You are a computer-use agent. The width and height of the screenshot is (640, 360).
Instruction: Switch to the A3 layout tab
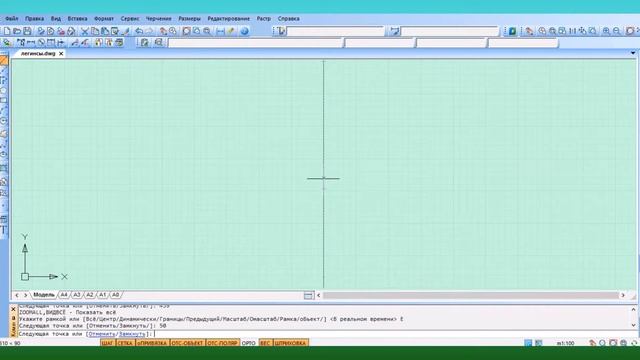tap(77, 295)
